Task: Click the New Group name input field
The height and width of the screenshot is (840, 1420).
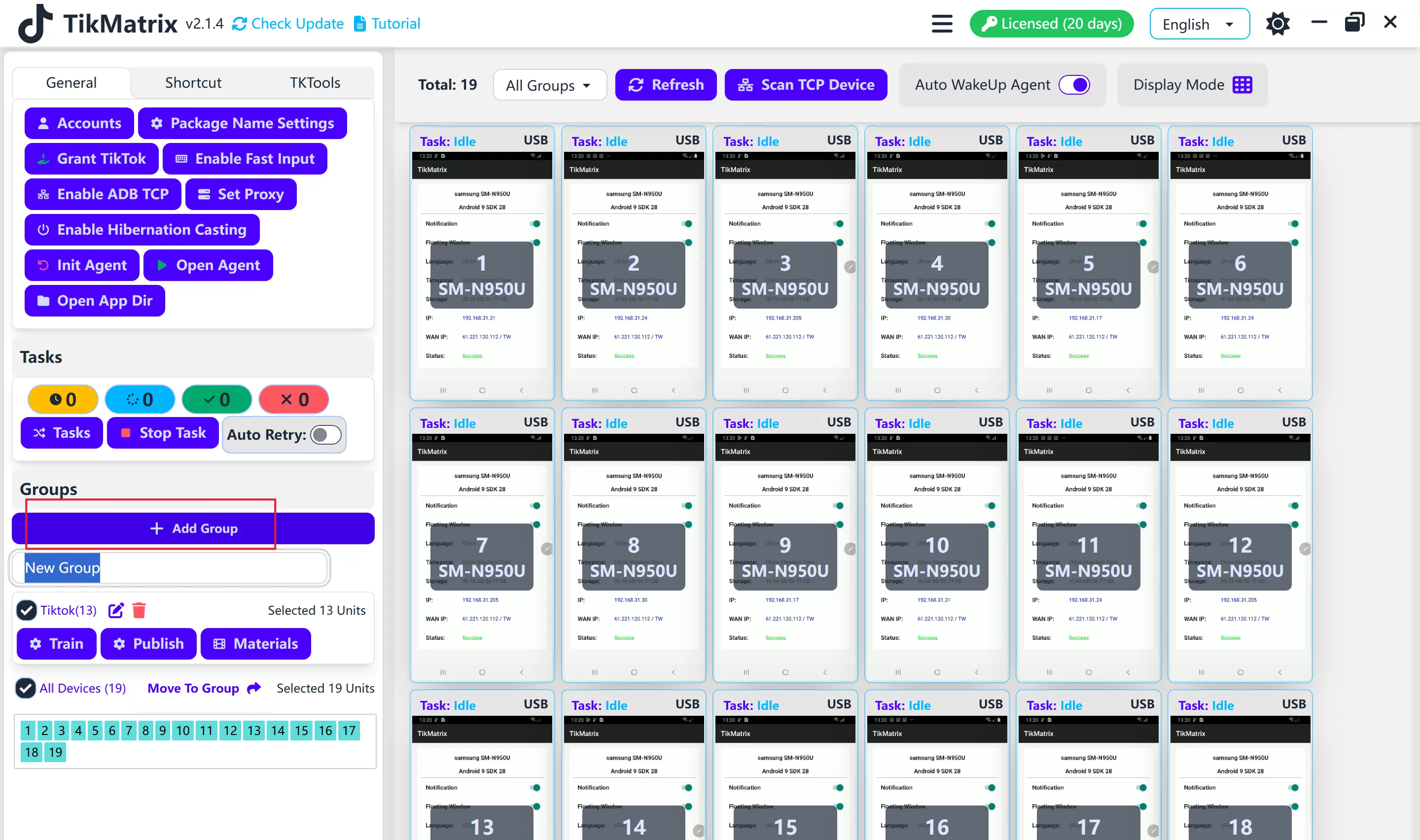Action: click(170, 567)
